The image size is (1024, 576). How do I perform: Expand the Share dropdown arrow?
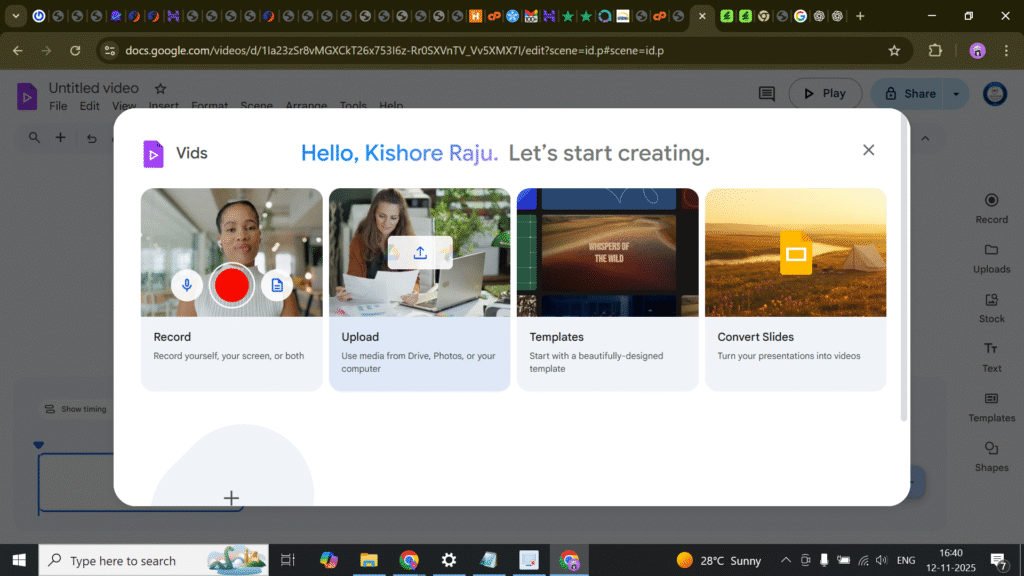tap(956, 94)
